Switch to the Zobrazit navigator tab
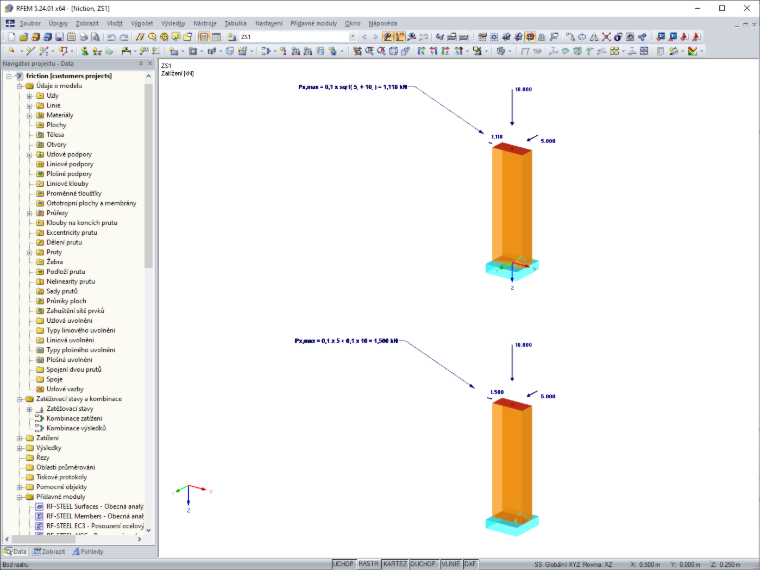 (49, 552)
